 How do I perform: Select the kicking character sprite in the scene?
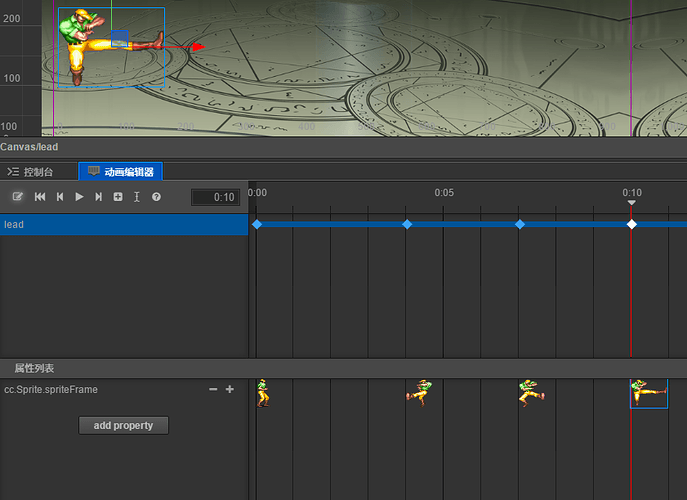111,47
